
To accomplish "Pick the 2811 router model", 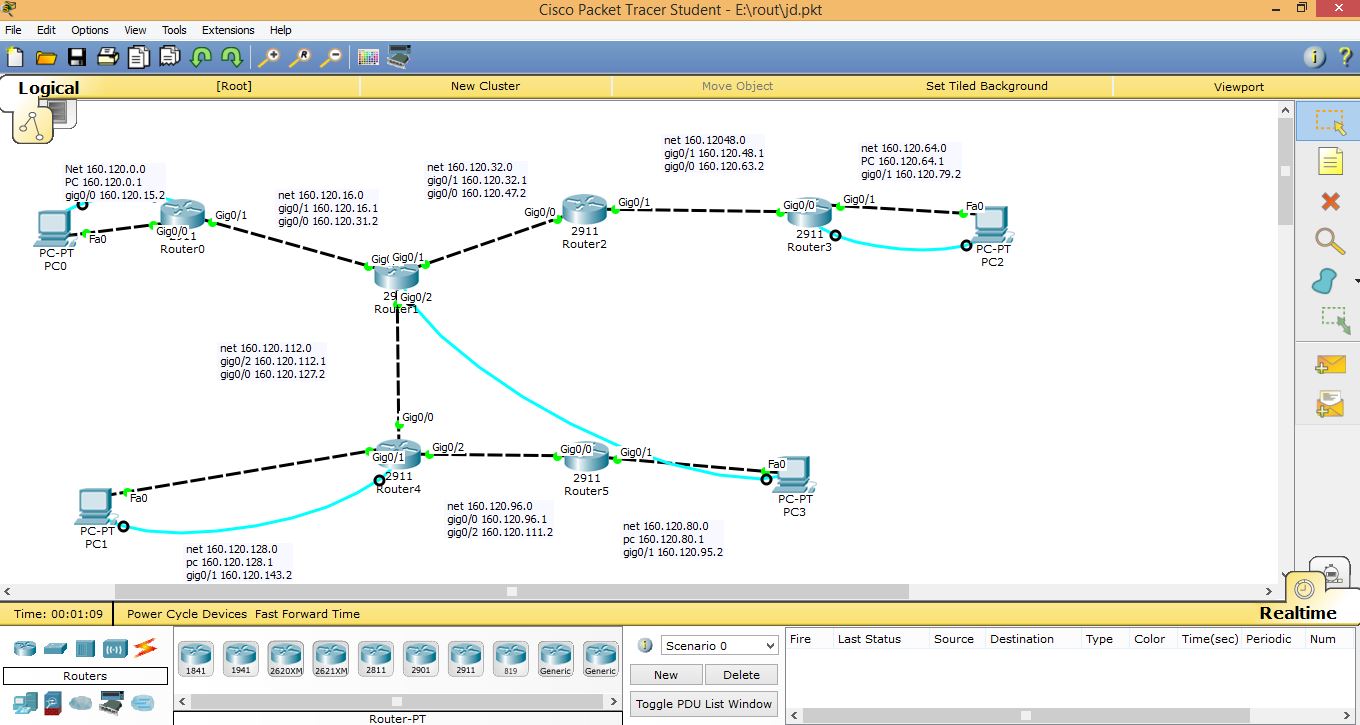I will click(376, 659).
